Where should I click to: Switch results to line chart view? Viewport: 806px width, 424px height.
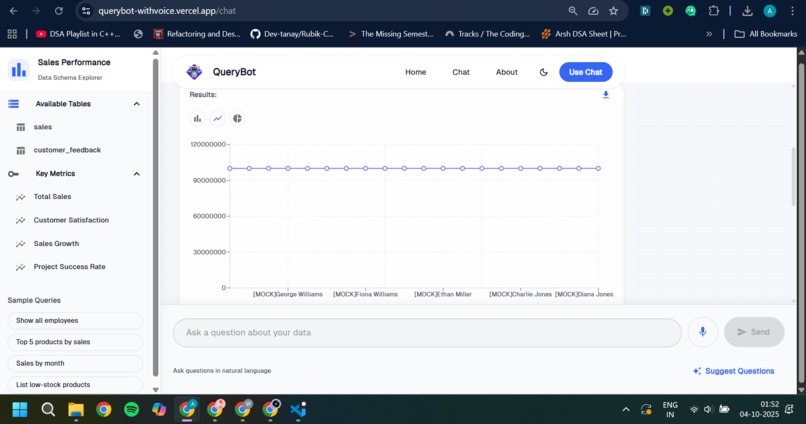[x=217, y=119]
